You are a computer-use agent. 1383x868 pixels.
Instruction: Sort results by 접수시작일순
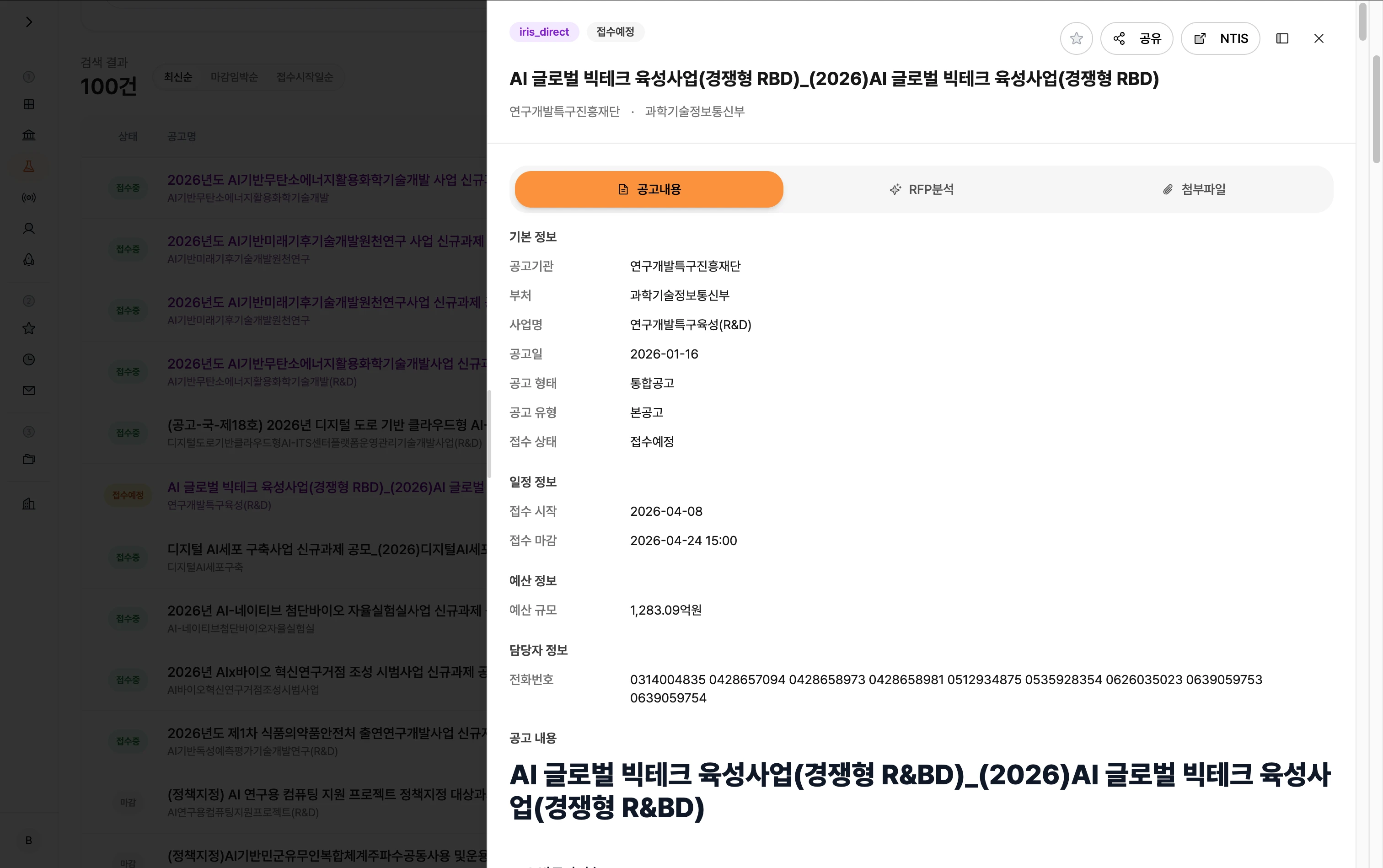(304, 77)
